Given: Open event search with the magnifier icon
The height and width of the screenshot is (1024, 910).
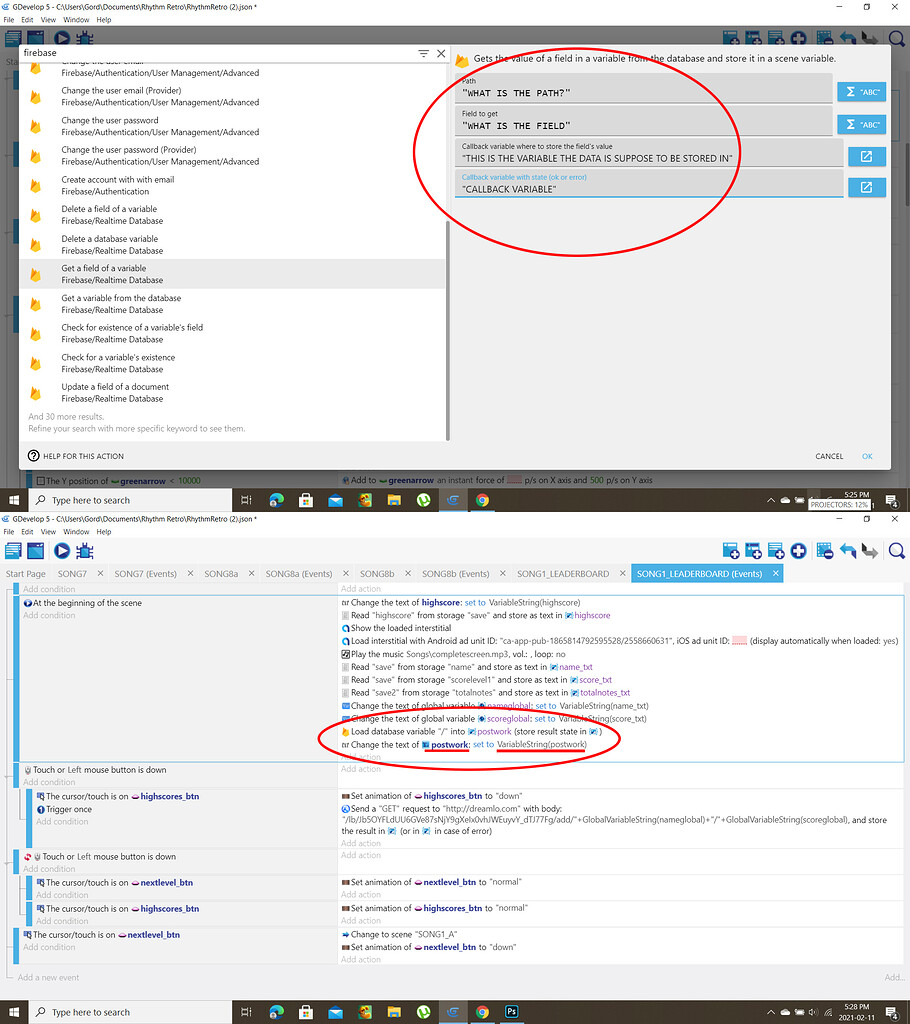Looking at the screenshot, I should pos(896,551).
